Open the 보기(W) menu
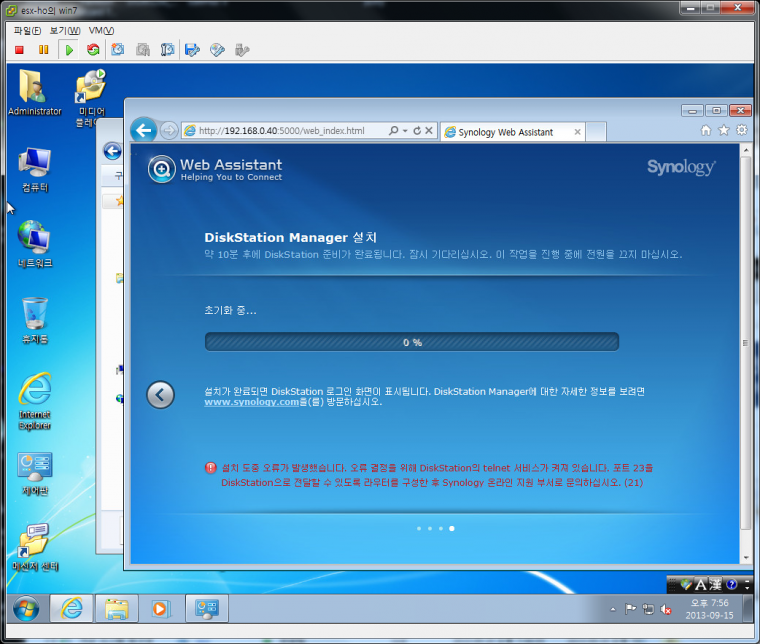Image resolution: width=760 pixels, height=644 pixels. (65, 31)
